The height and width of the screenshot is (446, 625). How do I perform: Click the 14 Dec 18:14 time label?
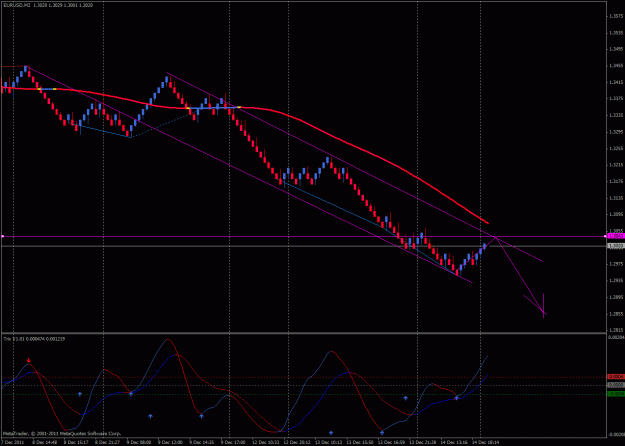(x=484, y=442)
